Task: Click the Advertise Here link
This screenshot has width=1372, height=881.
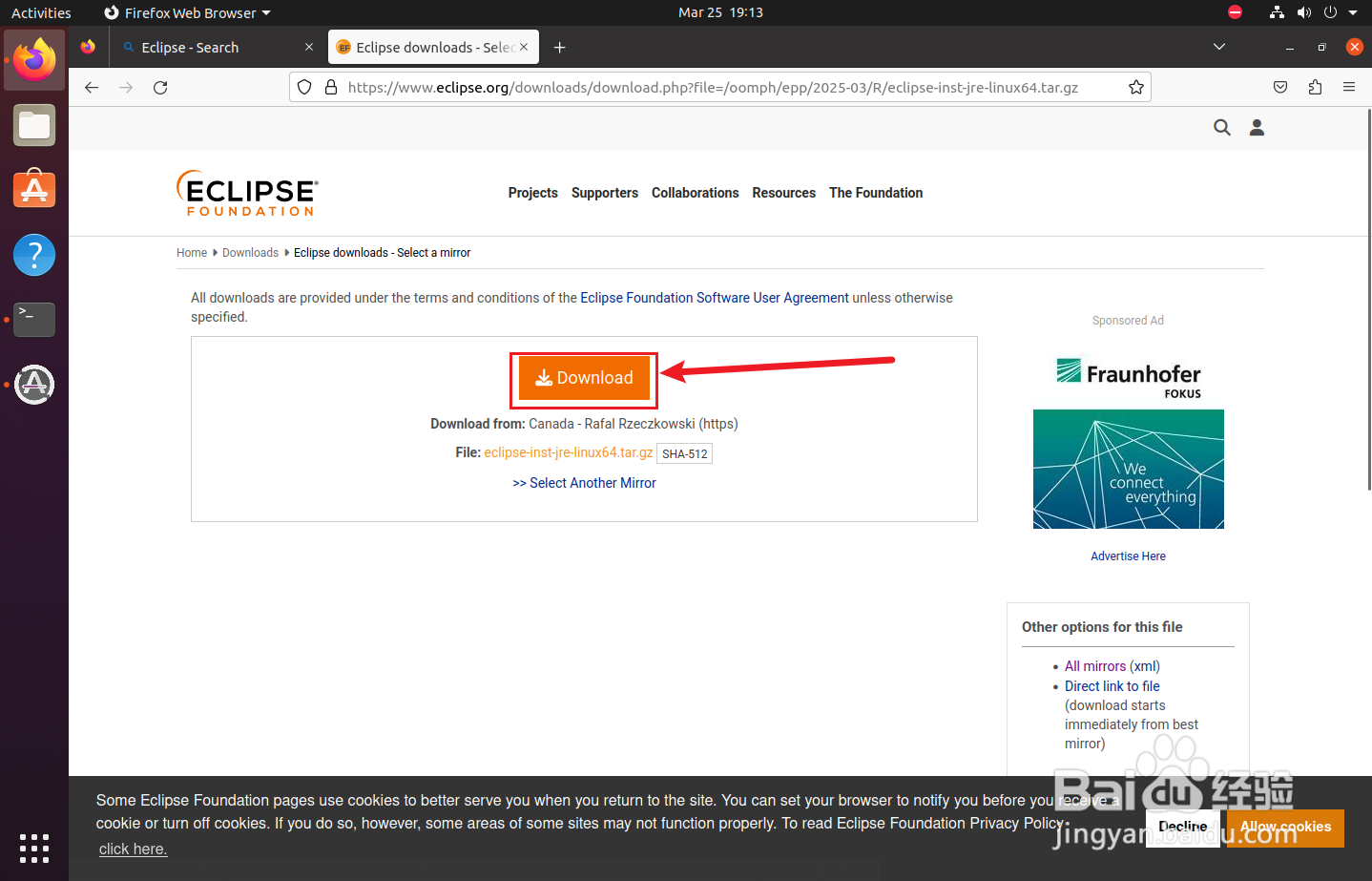Action: (1128, 556)
